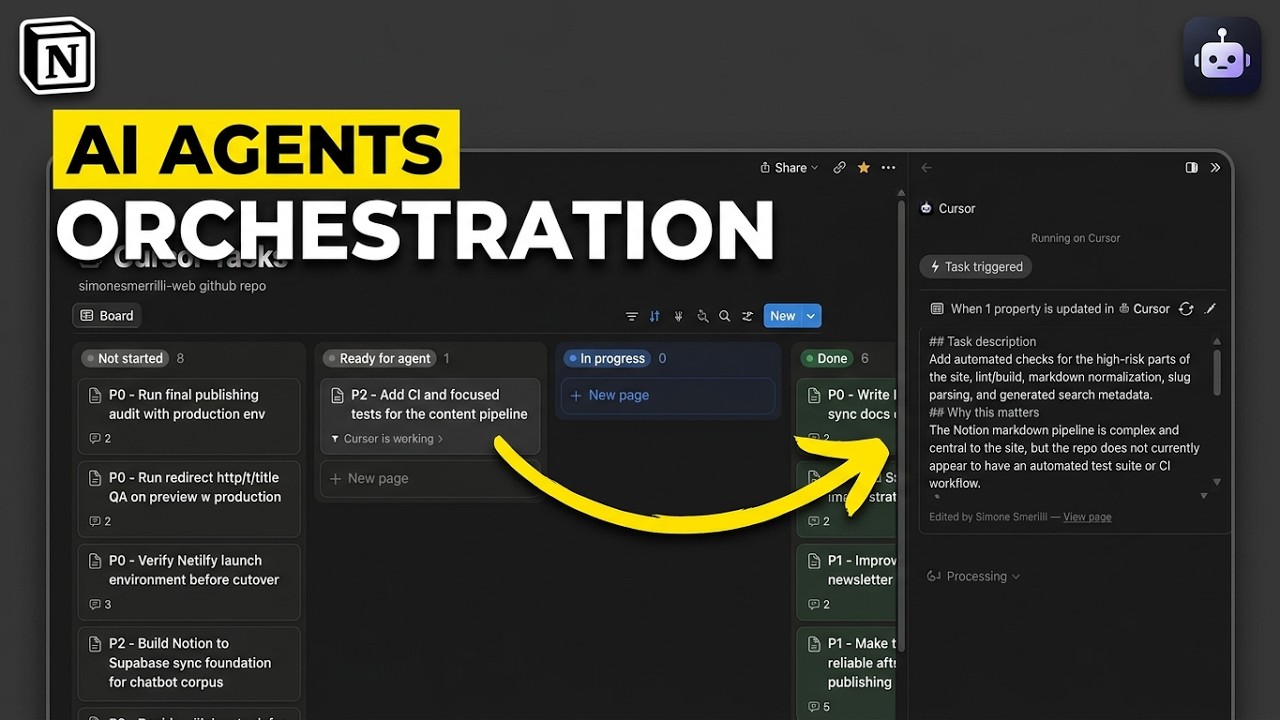Click the 'Ready for agent' group header
The width and height of the screenshot is (1280, 720).
point(378,358)
